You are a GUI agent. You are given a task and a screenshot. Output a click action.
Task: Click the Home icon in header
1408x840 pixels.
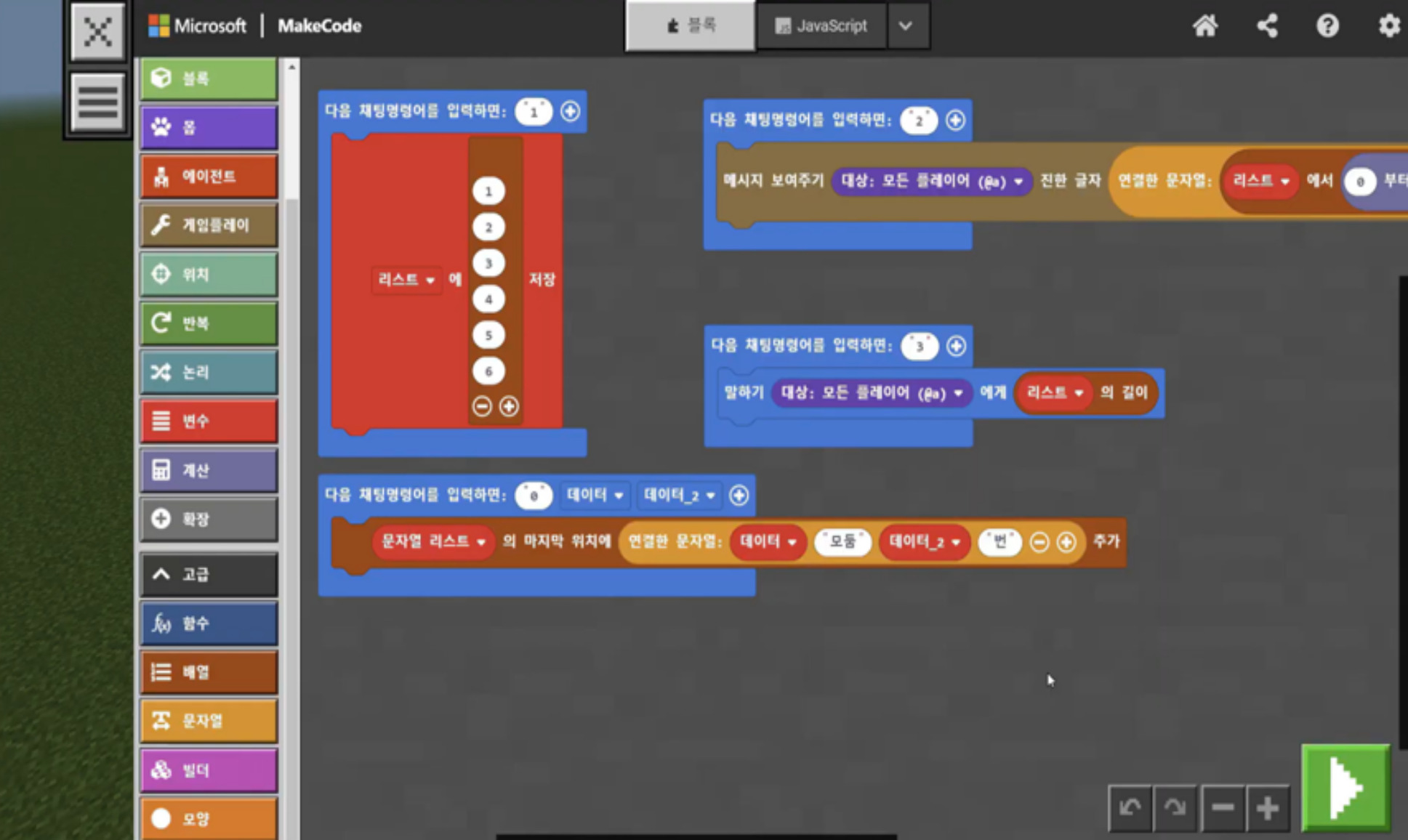[1204, 26]
